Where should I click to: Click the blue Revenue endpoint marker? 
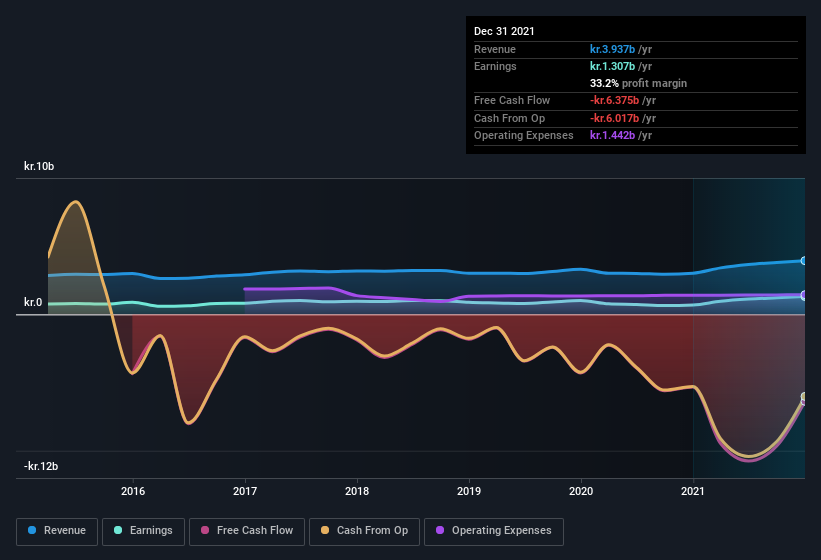(x=804, y=261)
